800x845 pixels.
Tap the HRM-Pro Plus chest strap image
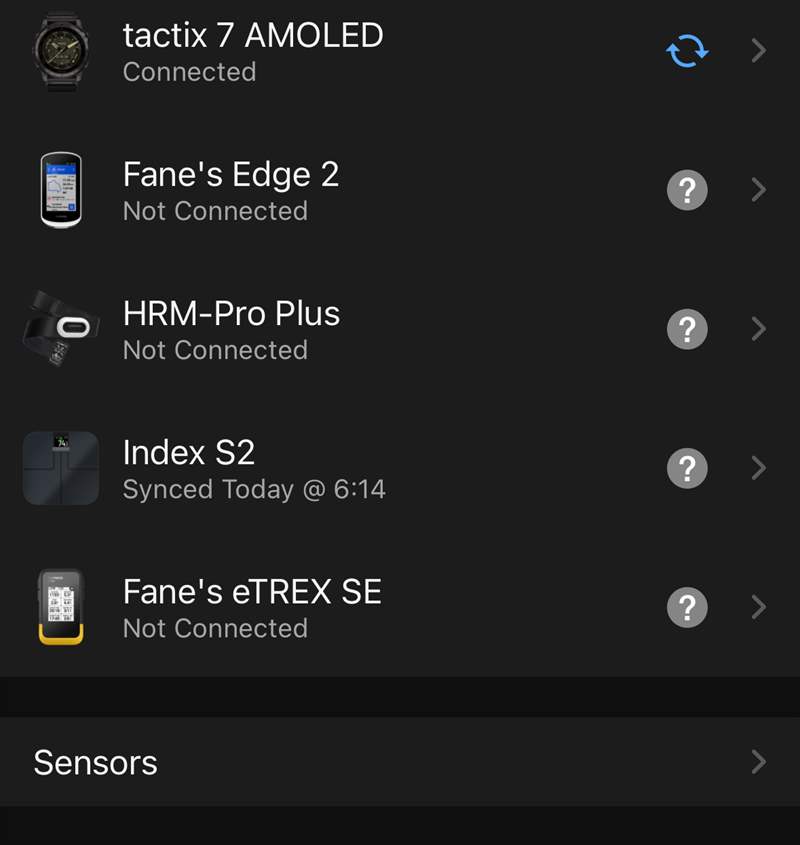61,329
